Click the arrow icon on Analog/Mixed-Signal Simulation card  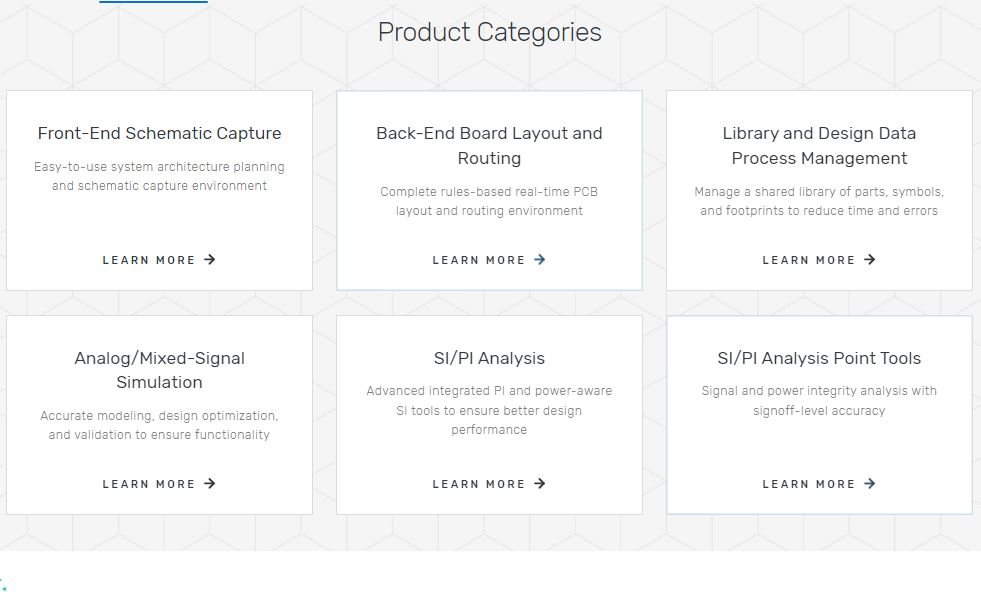pyautogui.click(x=209, y=484)
